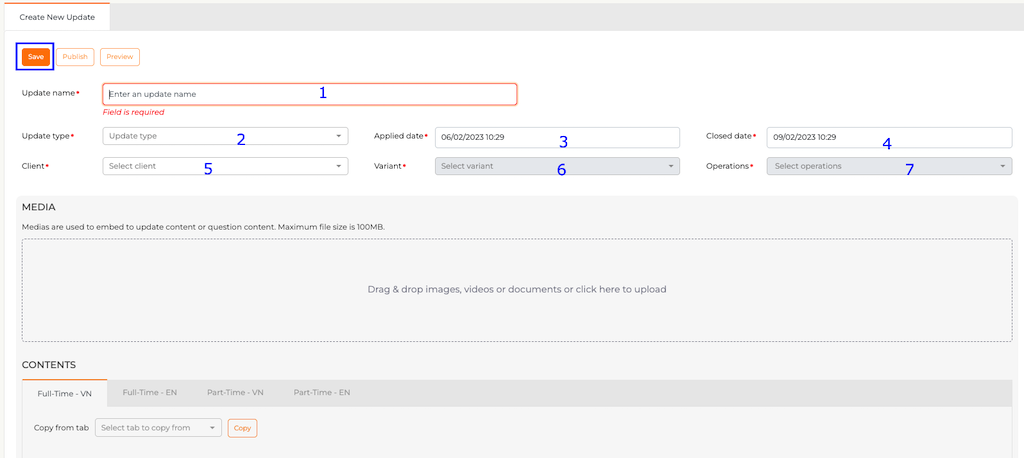This screenshot has height=458, width=1024.
Task: Click the Operations dropdown arrow icon
Action: coord(1003,166)
